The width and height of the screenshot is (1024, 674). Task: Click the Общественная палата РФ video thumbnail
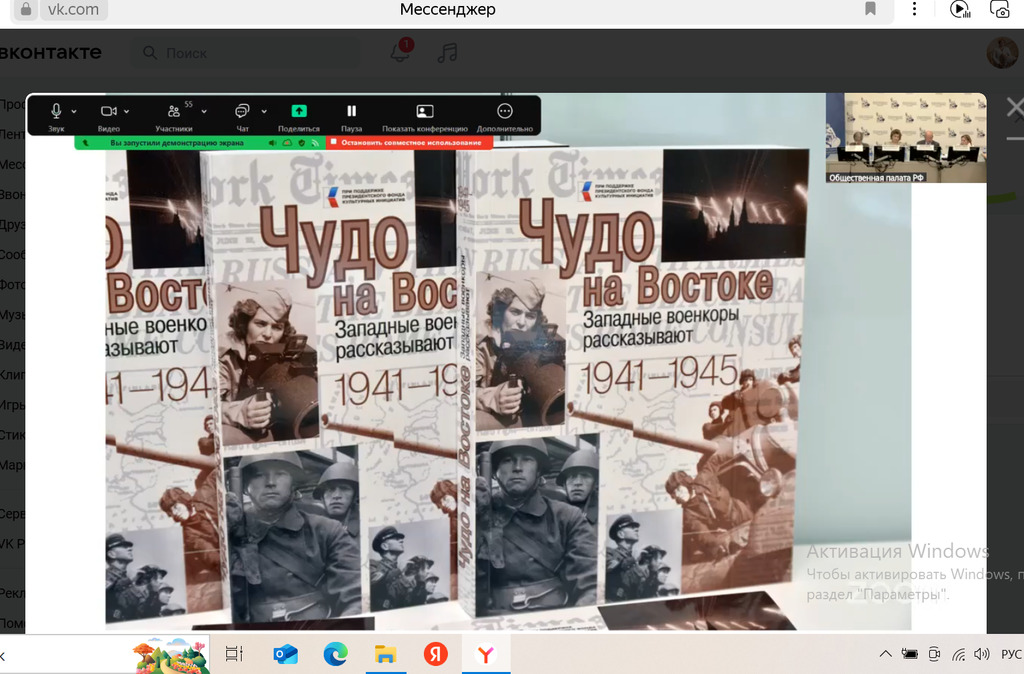tap(905, 138)
